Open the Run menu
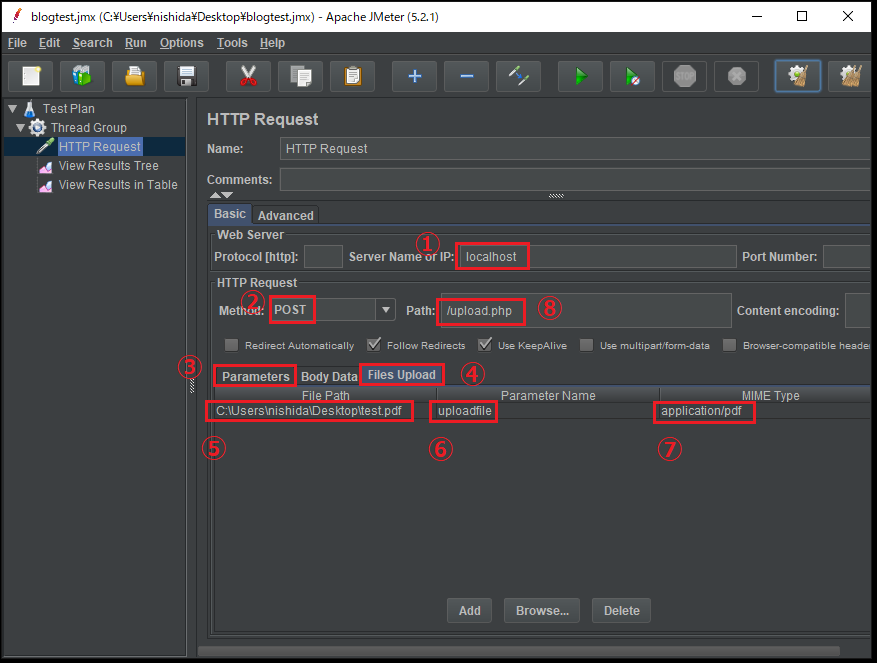877x663 pixels. [135, 43]
